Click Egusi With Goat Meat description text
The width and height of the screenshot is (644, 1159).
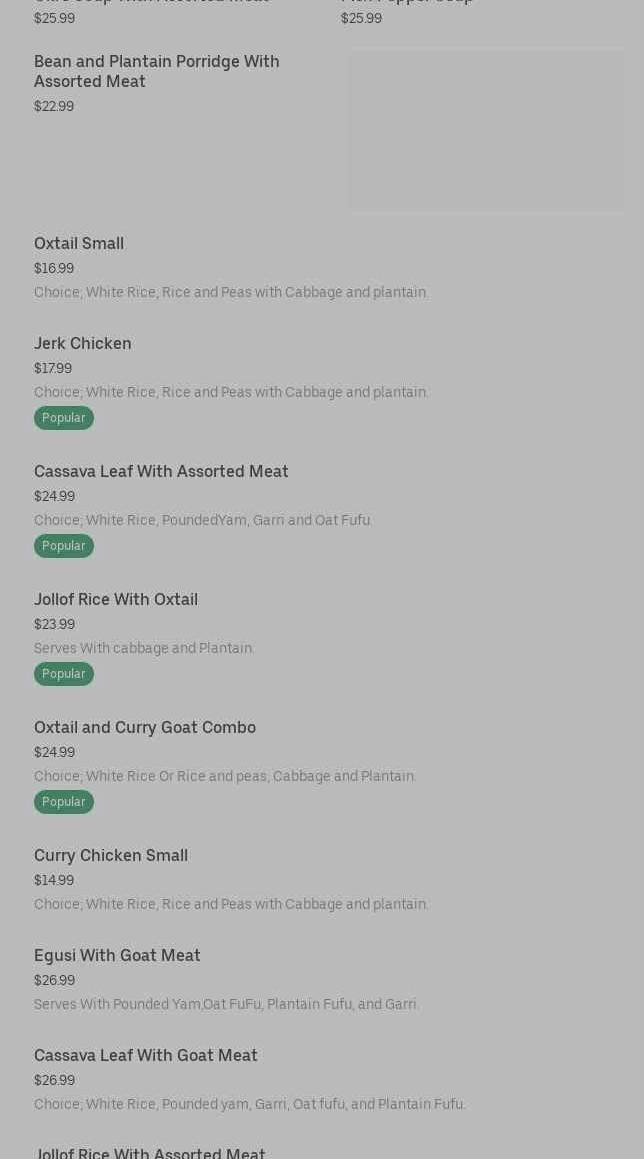click(226, 1004)
